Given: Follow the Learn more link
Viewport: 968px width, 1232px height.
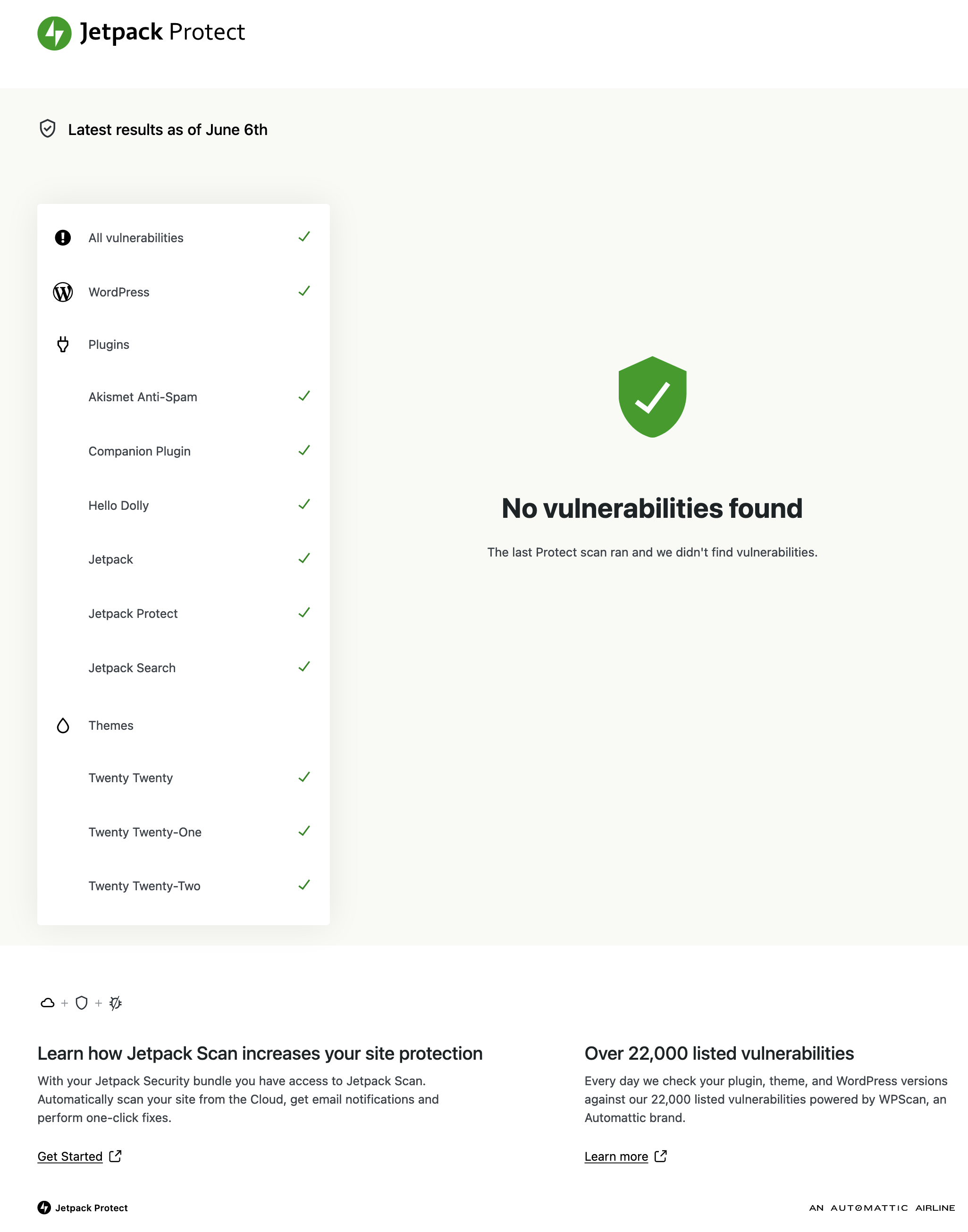Looking at the screenshot, I should 616,1156.
